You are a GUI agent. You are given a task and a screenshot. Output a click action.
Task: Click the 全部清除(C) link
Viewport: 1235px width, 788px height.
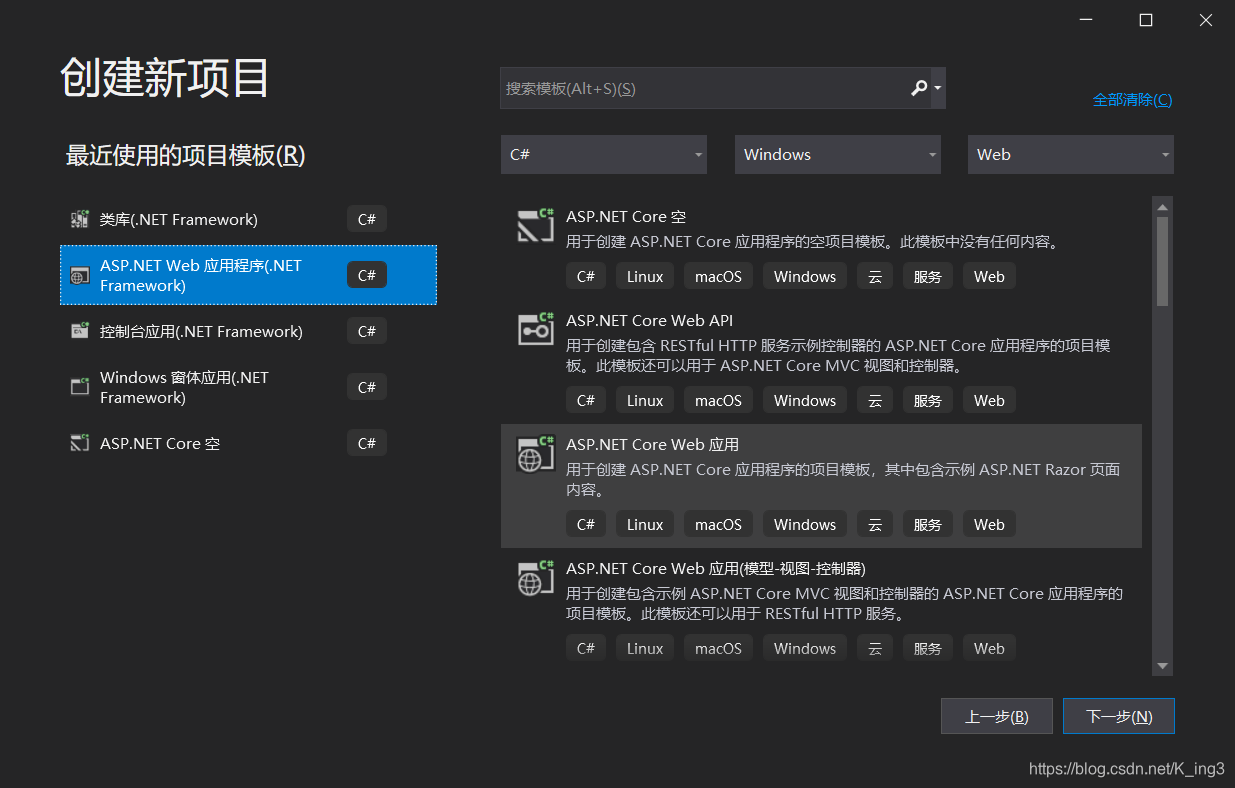point(1132,100)
